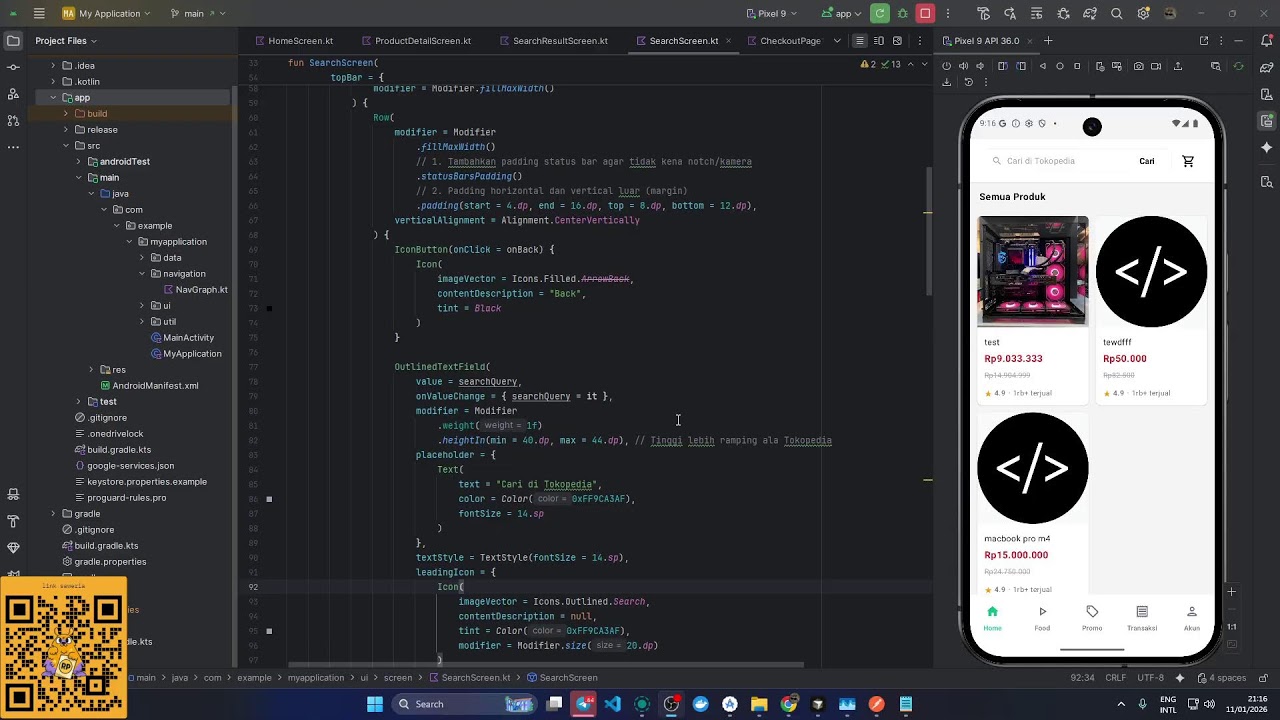Switch editor to Design view mode

point(897,41)
